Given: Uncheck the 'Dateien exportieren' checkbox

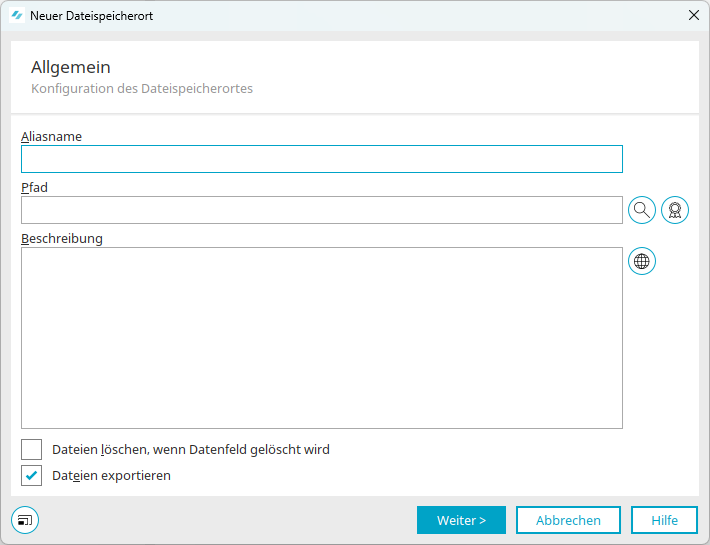Looking at the screenshot, I should [32, 475].
